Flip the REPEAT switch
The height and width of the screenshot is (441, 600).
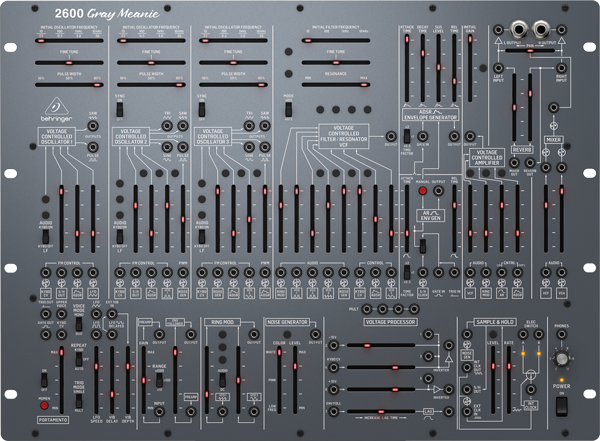pos(78,359)
